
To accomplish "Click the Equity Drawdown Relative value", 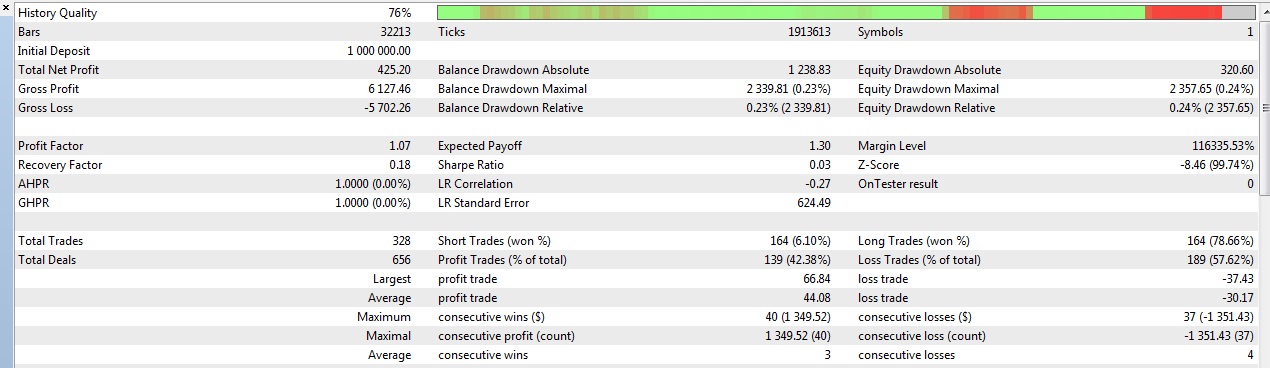I will pyautogui.click(x=1211, y=108).
